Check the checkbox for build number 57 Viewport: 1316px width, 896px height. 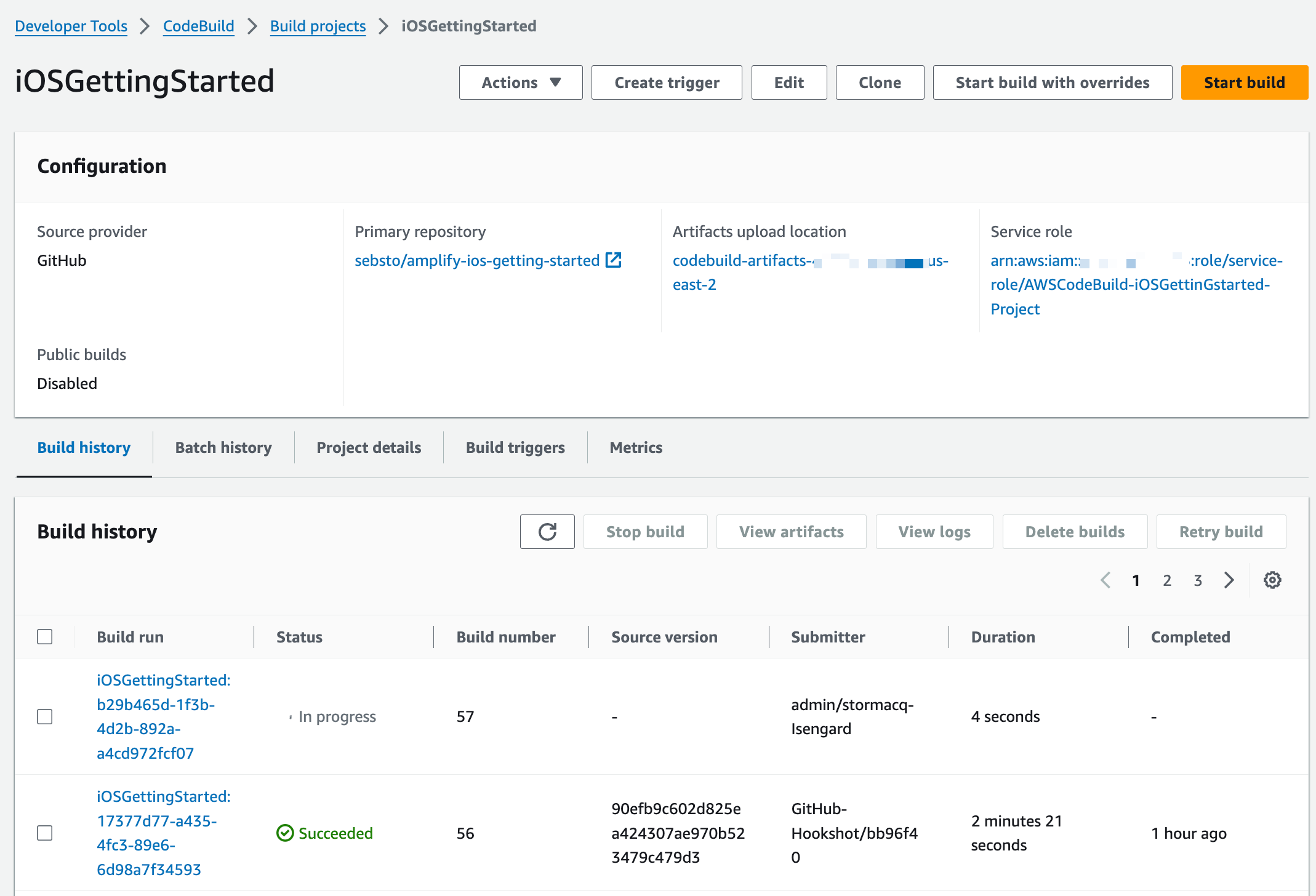(x=44, y=716)
